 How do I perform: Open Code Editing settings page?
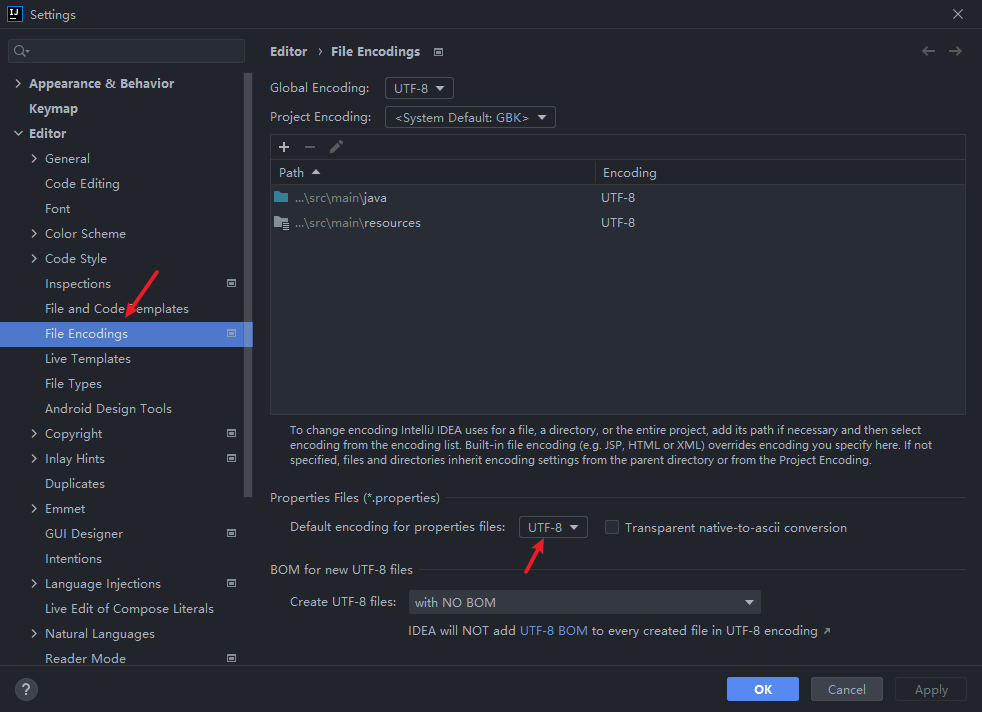(x=82, y=183)
